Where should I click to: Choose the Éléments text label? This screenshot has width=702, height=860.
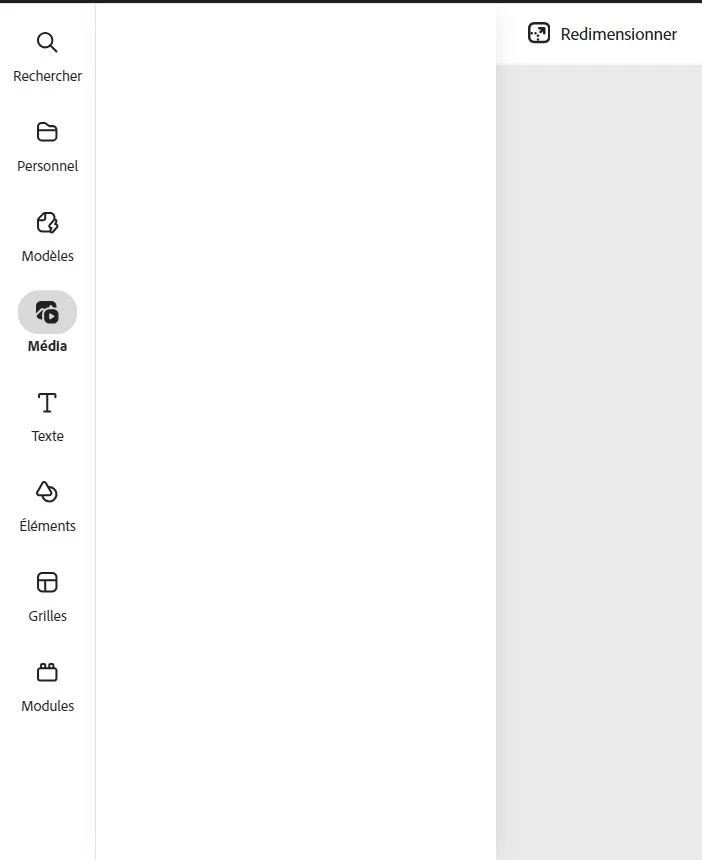(48, 525)
